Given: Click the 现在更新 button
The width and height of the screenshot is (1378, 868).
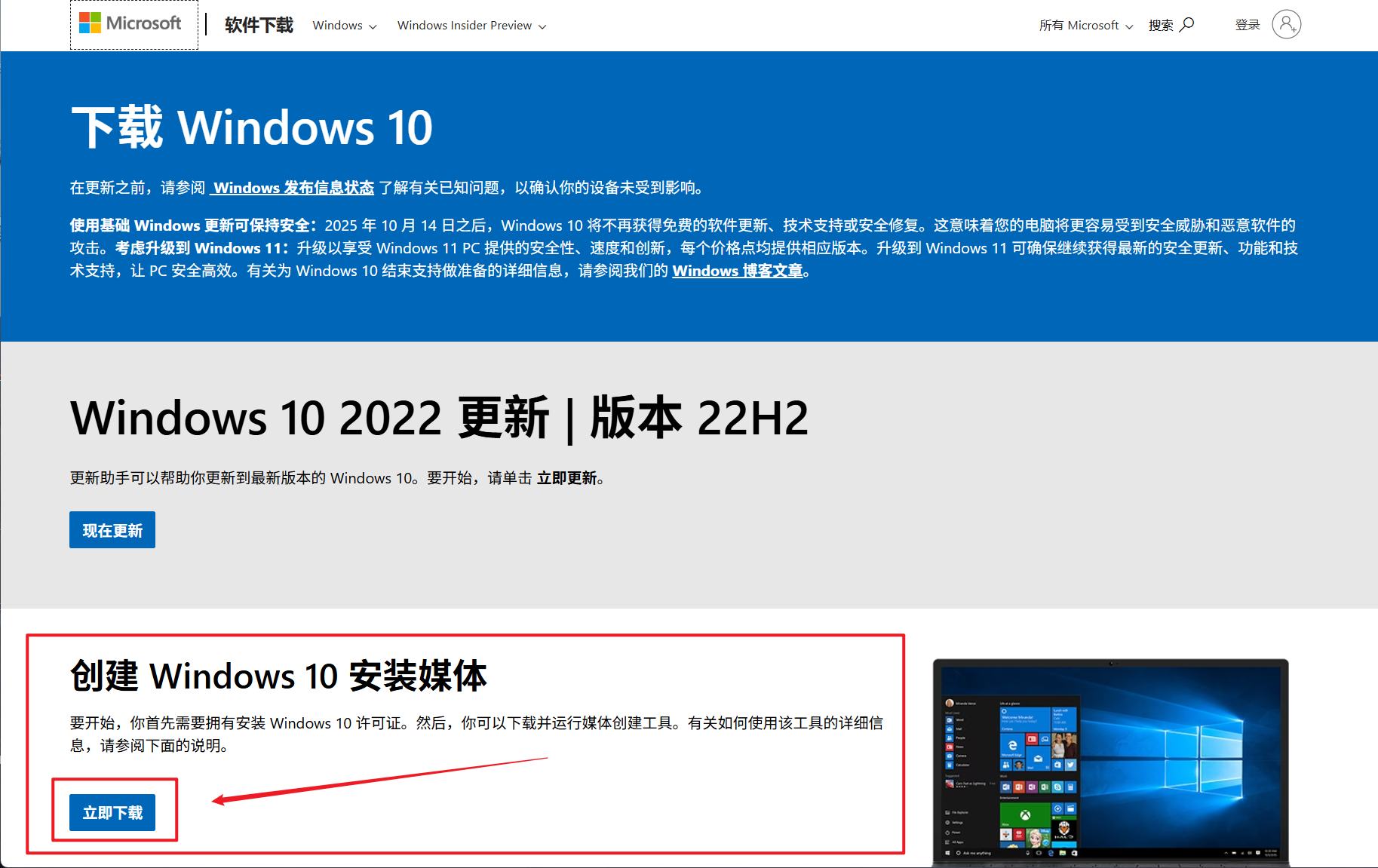Looking at the screenshot, I should click(x=112, y=530).
